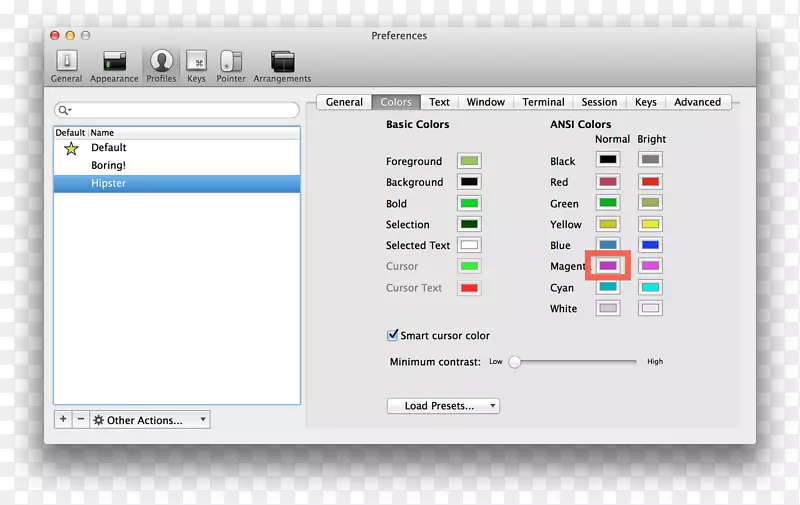This screenshot has width=800, height=505.
Task: Open the Load Presets dropdown
Action: [x=443, y=406]
